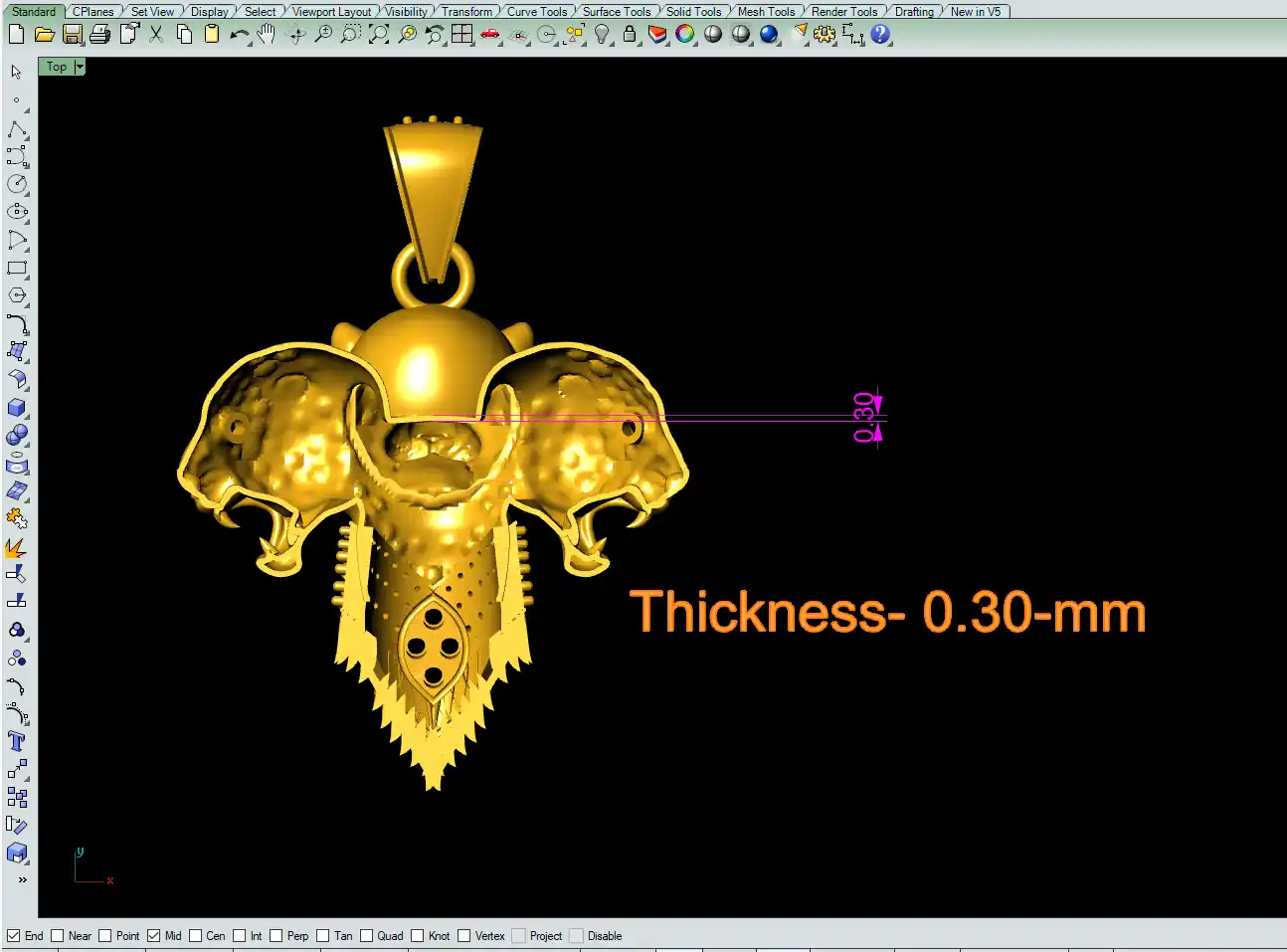Select the Pan view hand tool

click(266, 35)
